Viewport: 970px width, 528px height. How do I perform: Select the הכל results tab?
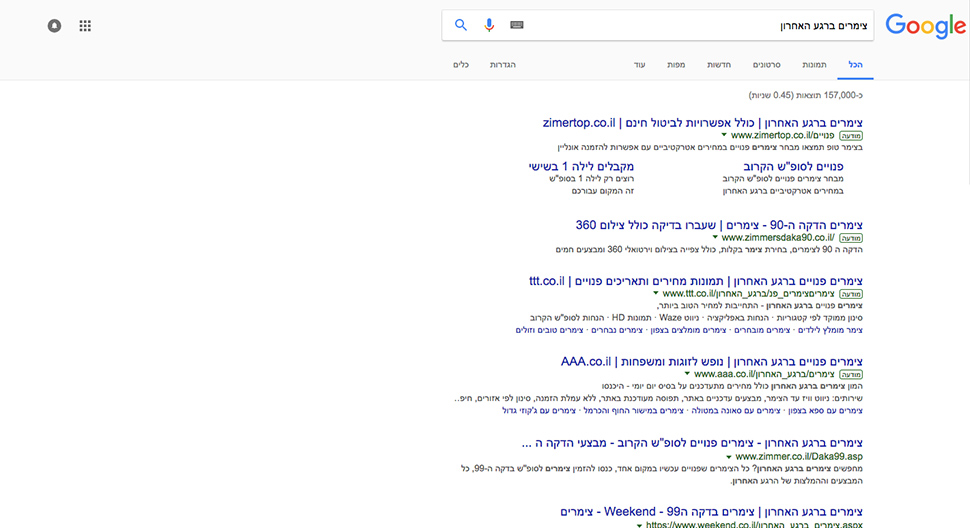pos(855,65)
